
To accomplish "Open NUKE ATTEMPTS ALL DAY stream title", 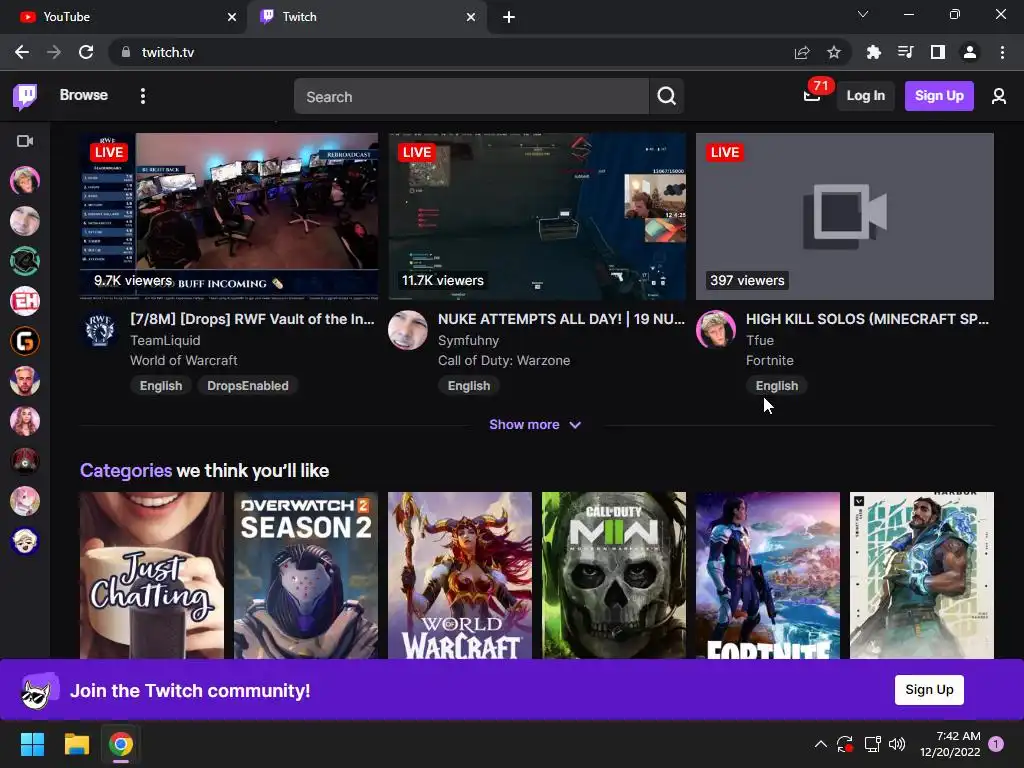I will 561,319.
